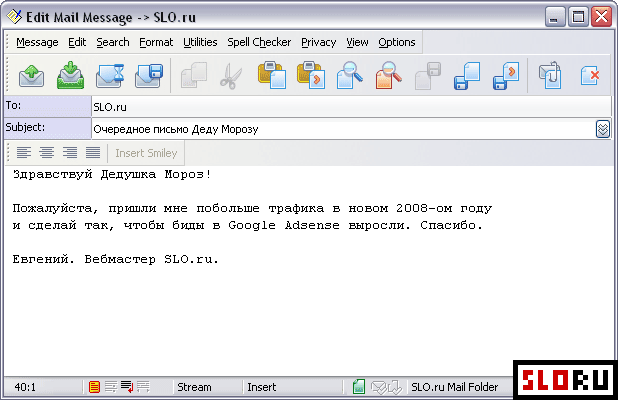Image resolution: width=618 pixels, height=400 pixels.
Task: Click into the Subject input field
Action: (x=343, y=129)
